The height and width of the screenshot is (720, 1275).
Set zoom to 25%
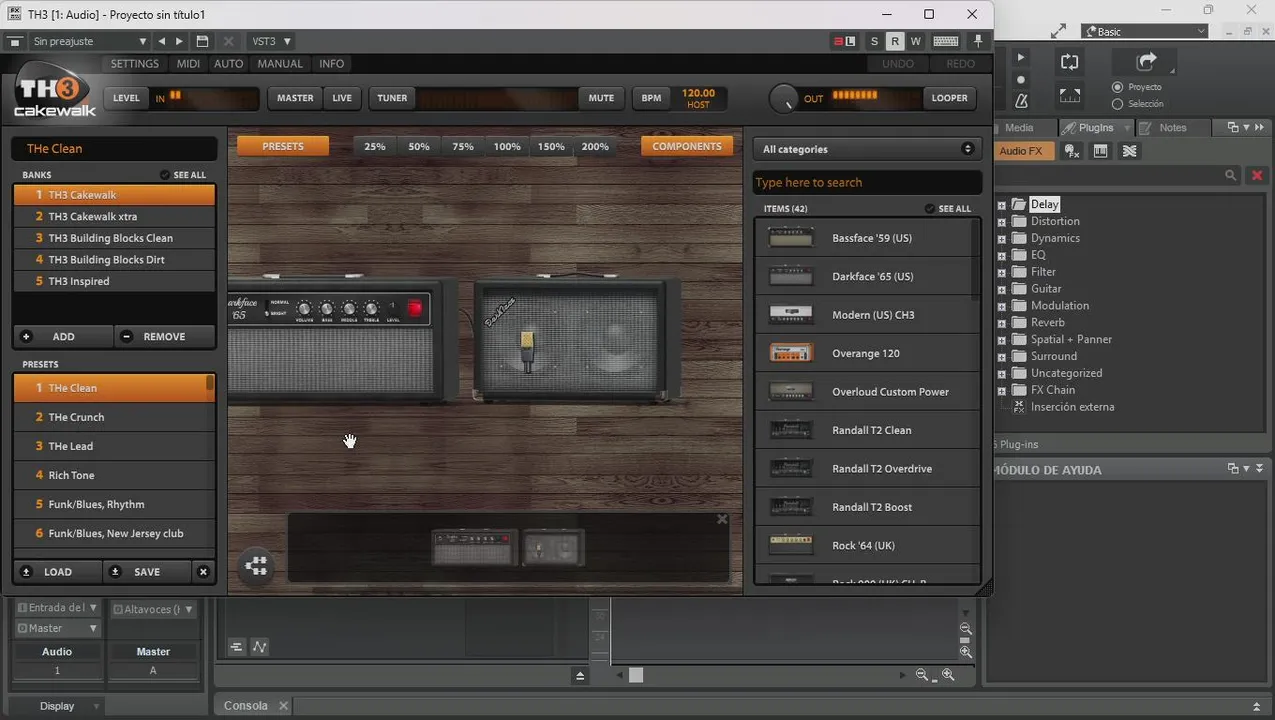(x=375, y=146)
